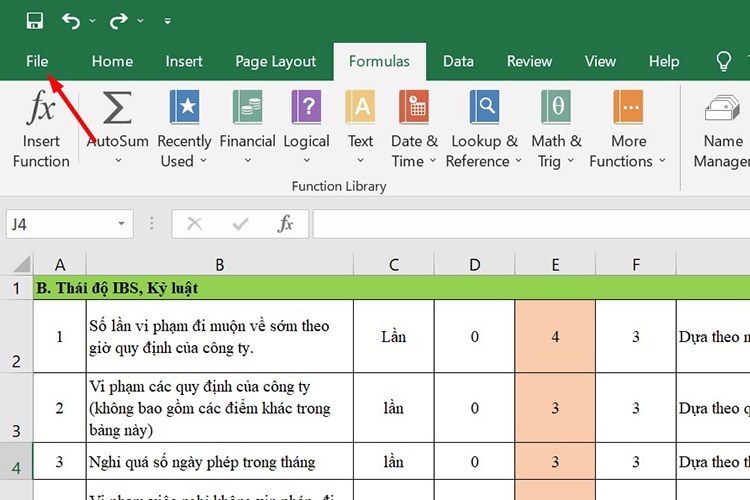Open the Name Manager icon
Image resolution: width=750 pixels, height=500 pixels.
pos(722,108)
